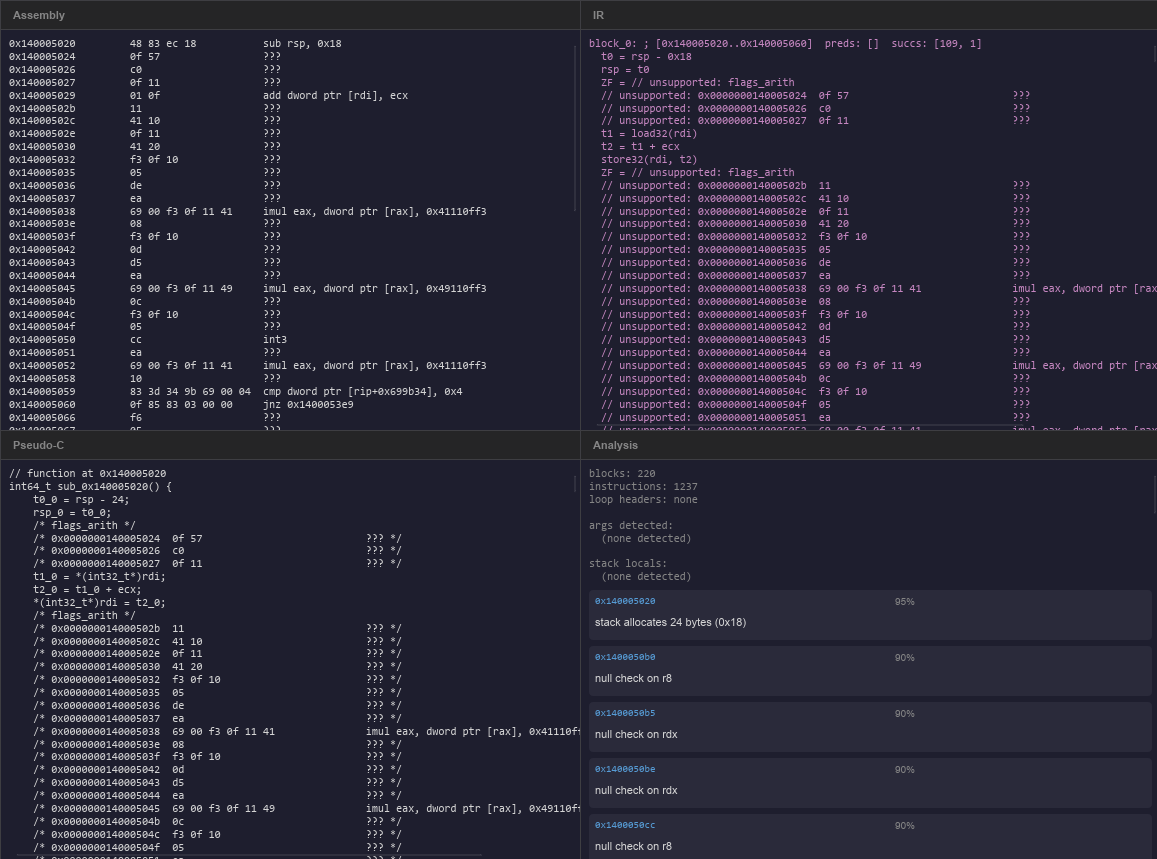Select bytes '83 3d 34 9b 69 00 04'
Image resolution: width=1157 pixels, height=859 pixels.
[x=190, y=391]
